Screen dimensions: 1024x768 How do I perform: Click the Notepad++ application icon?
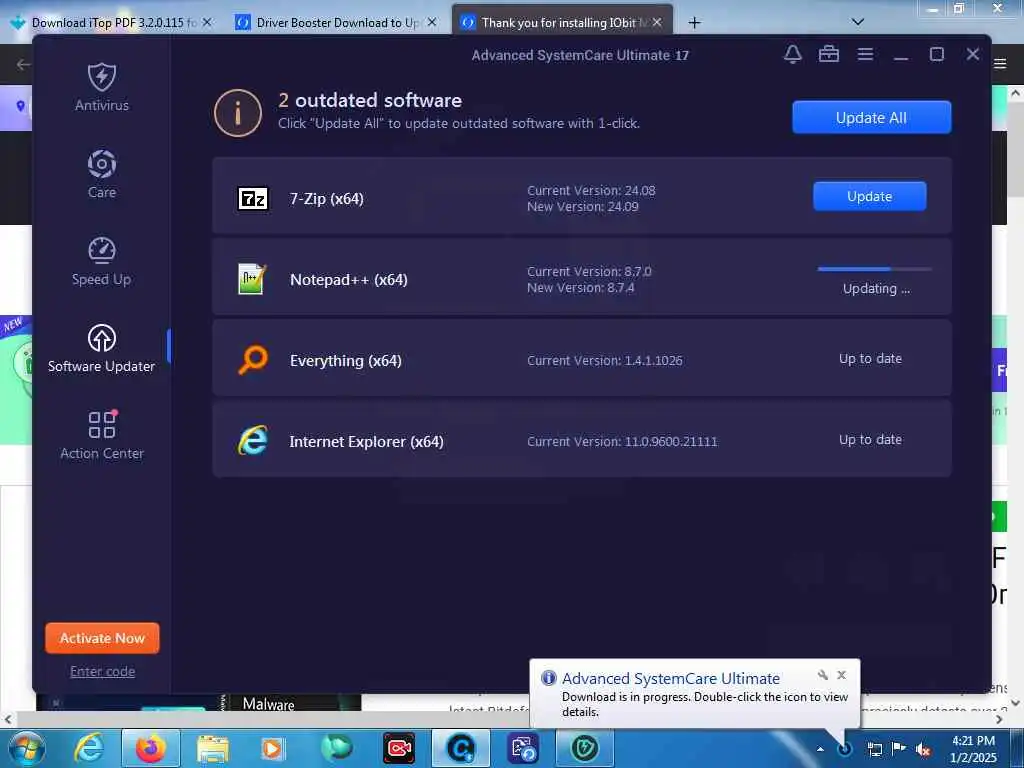(252, 280)
